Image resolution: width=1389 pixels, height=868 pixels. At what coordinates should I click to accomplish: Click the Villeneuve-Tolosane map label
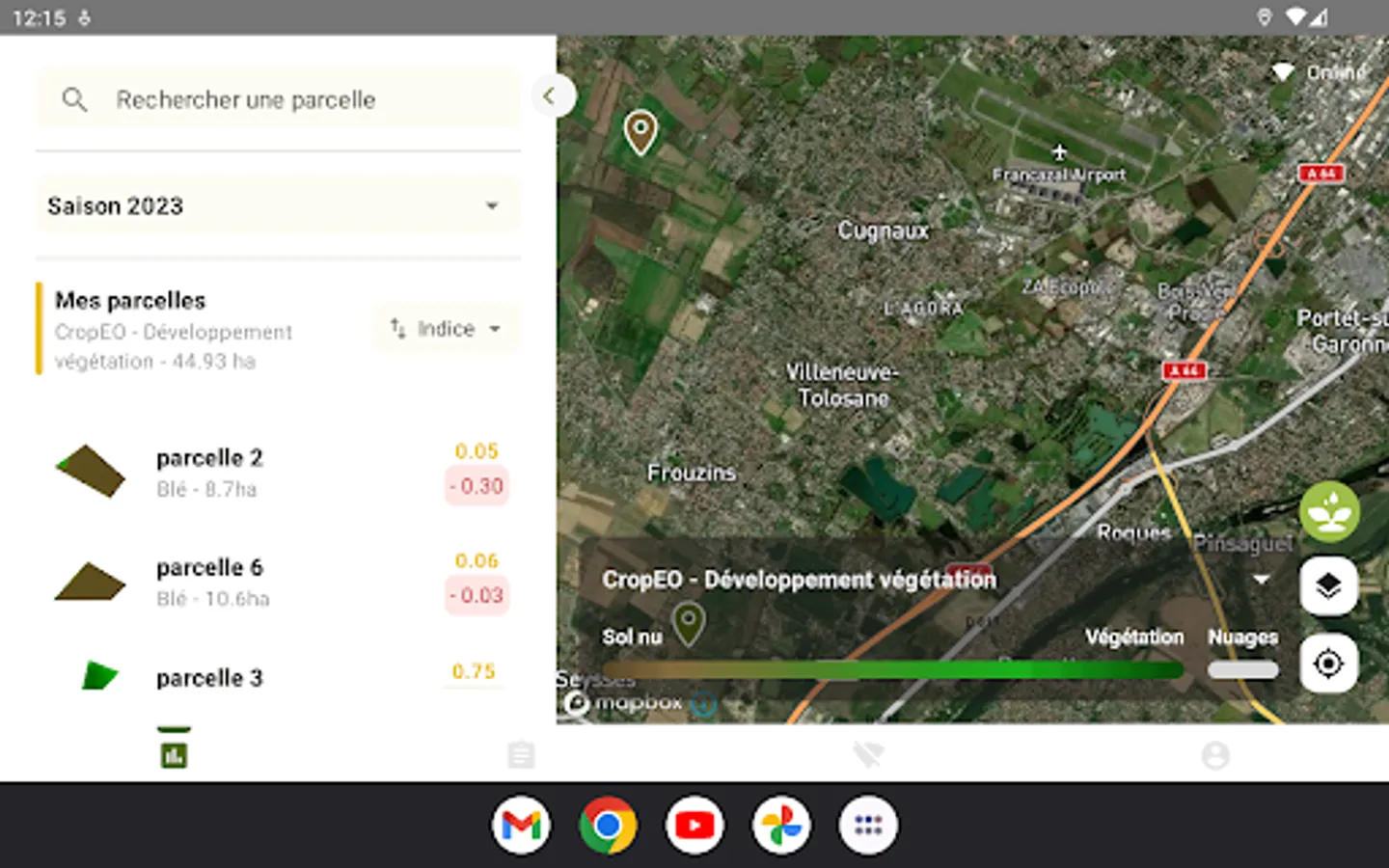[842, 385]
